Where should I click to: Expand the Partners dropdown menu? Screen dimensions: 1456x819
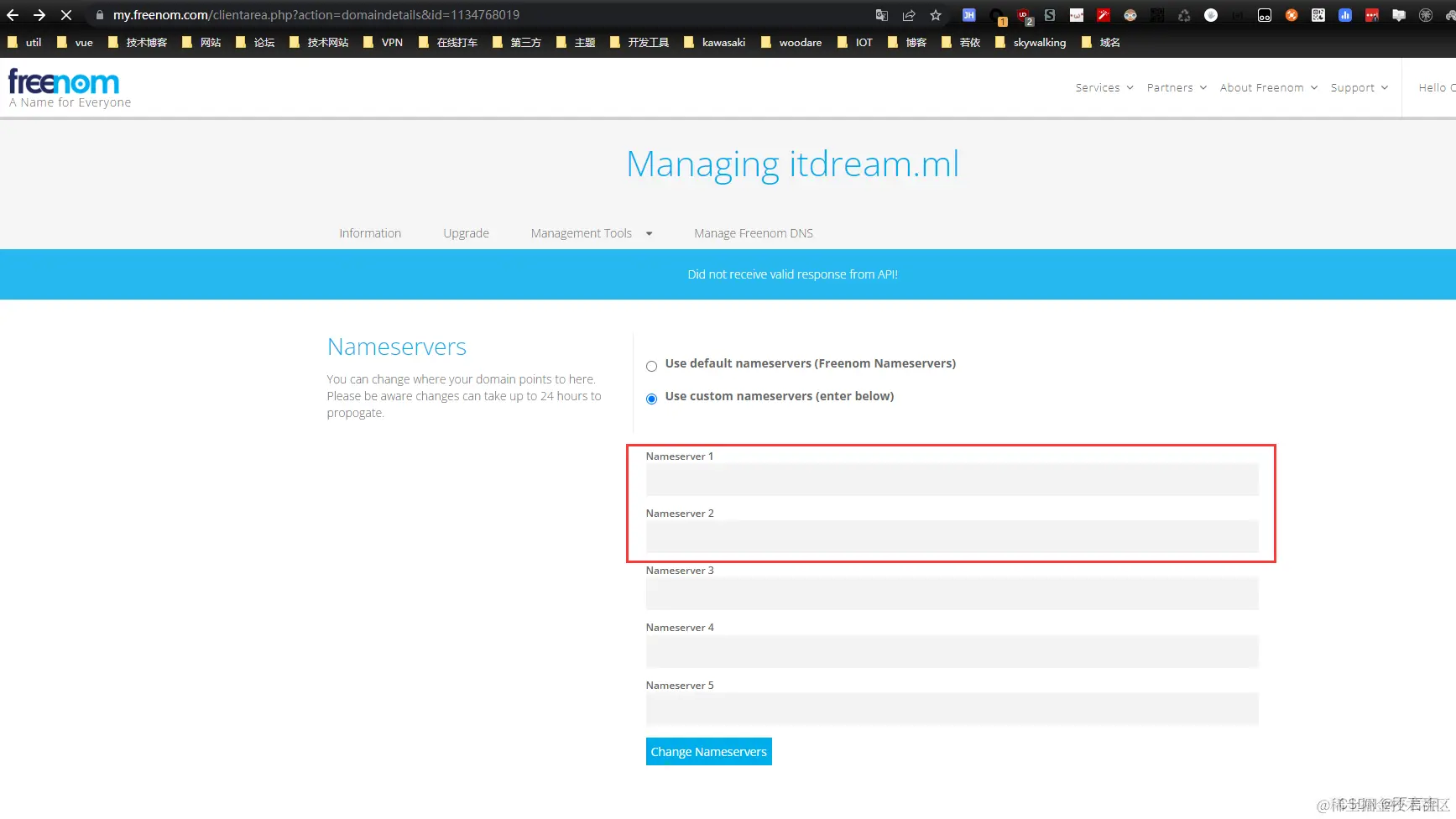pos(1177,87)
